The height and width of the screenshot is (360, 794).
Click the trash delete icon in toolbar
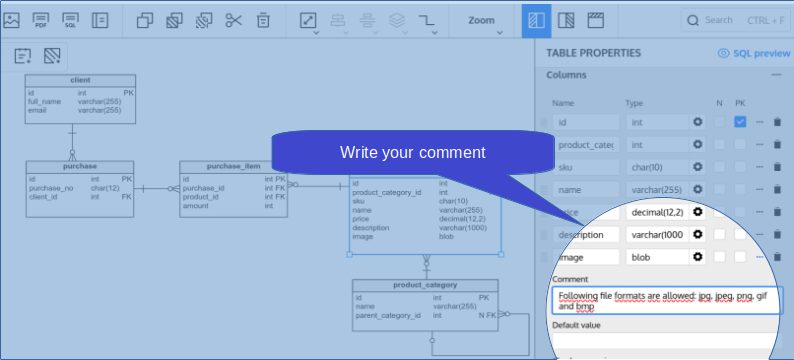pyautogui.click(x=263, y=20)
